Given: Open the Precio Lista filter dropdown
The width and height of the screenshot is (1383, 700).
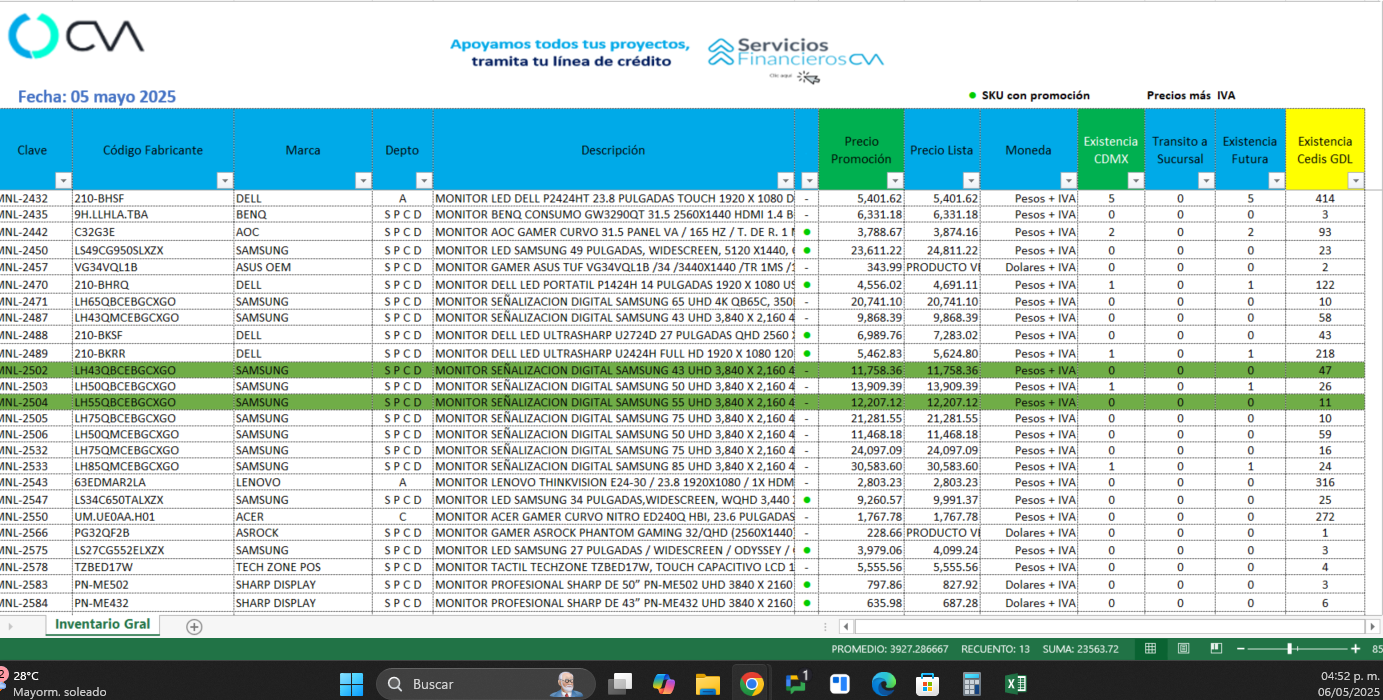Looking at the screenshot, I should [x=971, y=181].
